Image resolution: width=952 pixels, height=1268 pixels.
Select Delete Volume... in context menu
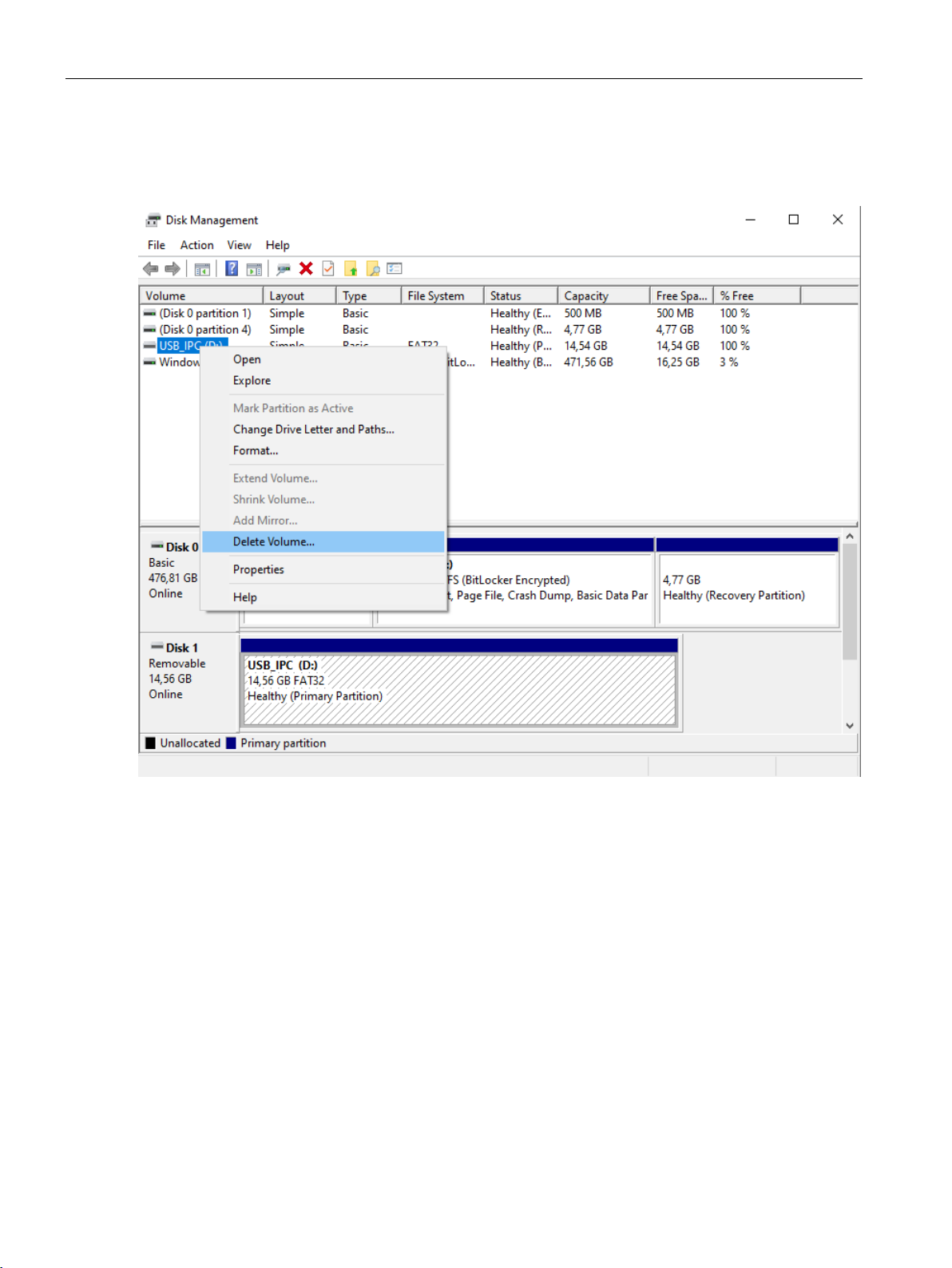[323, 541]
